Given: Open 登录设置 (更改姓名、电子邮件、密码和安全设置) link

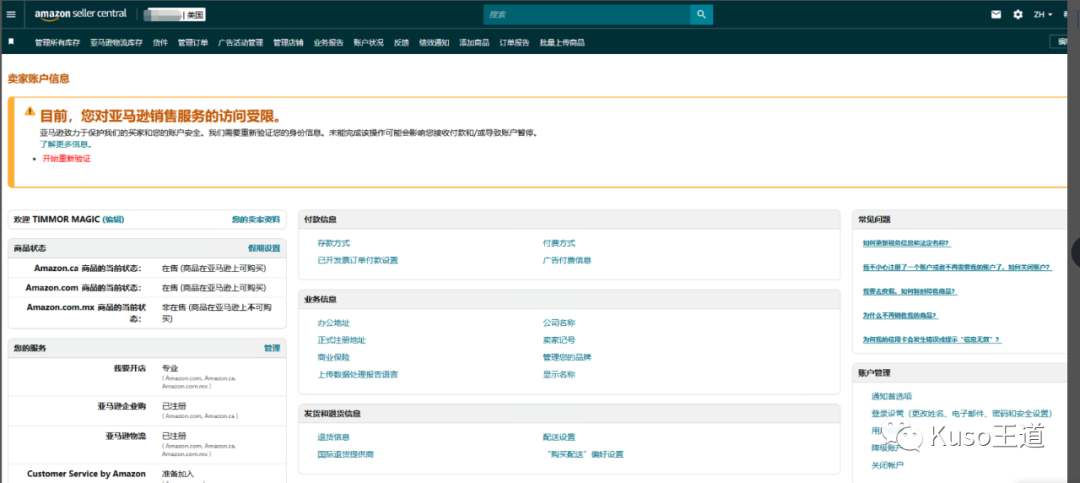Looking at the screenshot, I should [x=962, y=413].
